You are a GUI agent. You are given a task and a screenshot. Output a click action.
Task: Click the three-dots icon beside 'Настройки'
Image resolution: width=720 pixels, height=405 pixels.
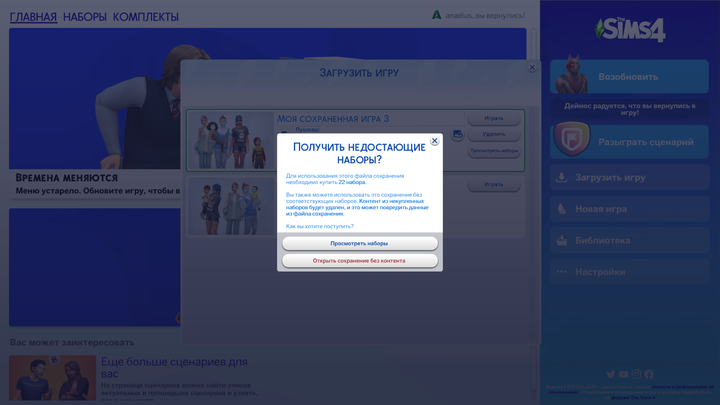tap(562, 272)
